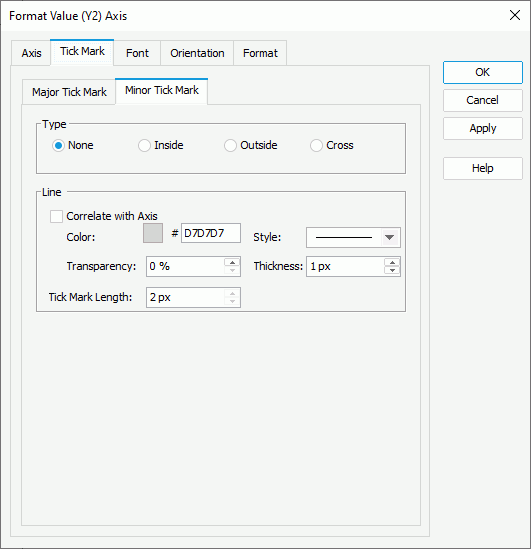Close the Format Value Axis dialog
531x549 pixels.
(x=515, y=15)
